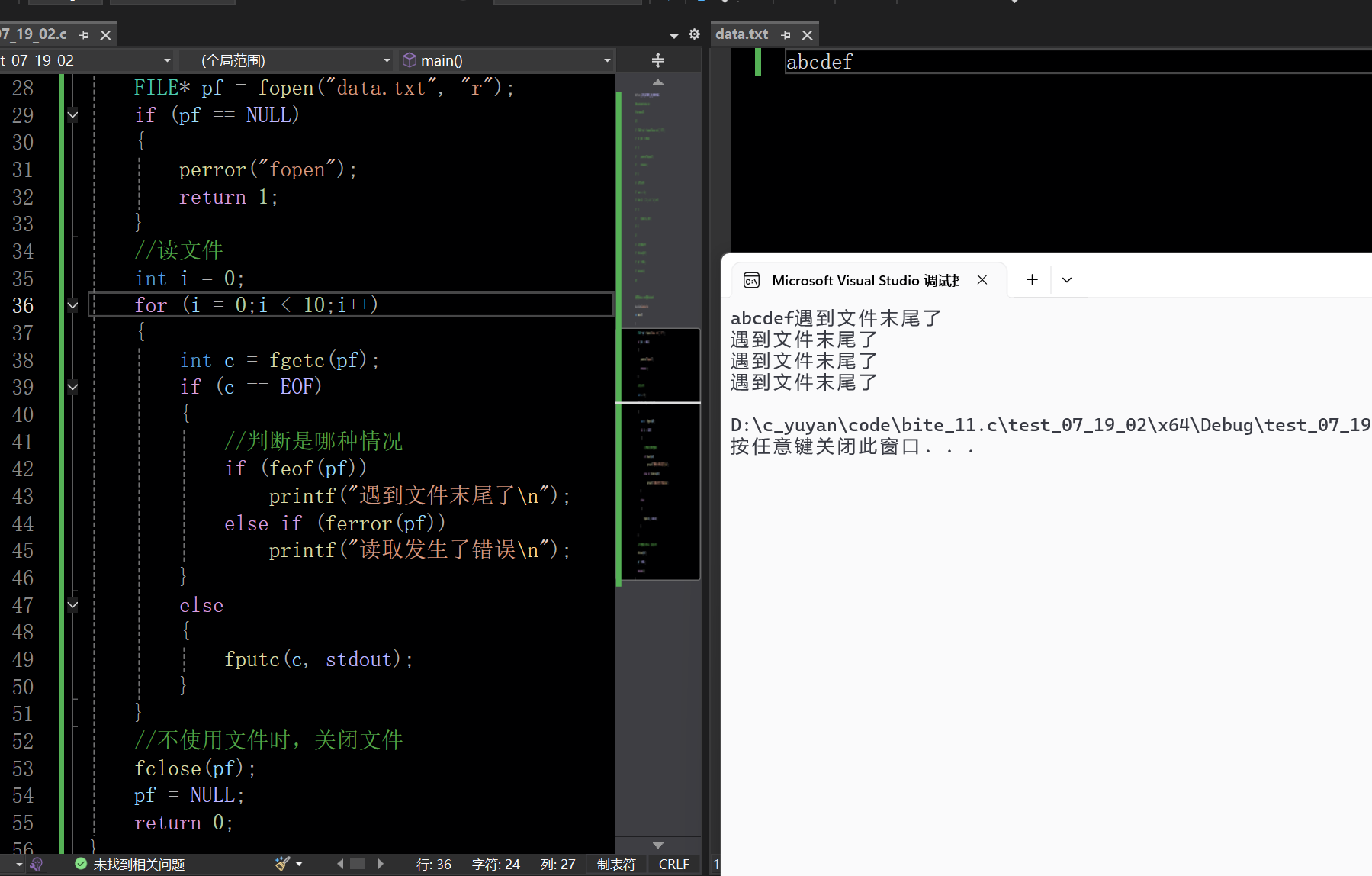The height and width of the screenshot is (876, 1372).
Task: Click the IntelliCode icon at bottom left
Action: point(35,864)
